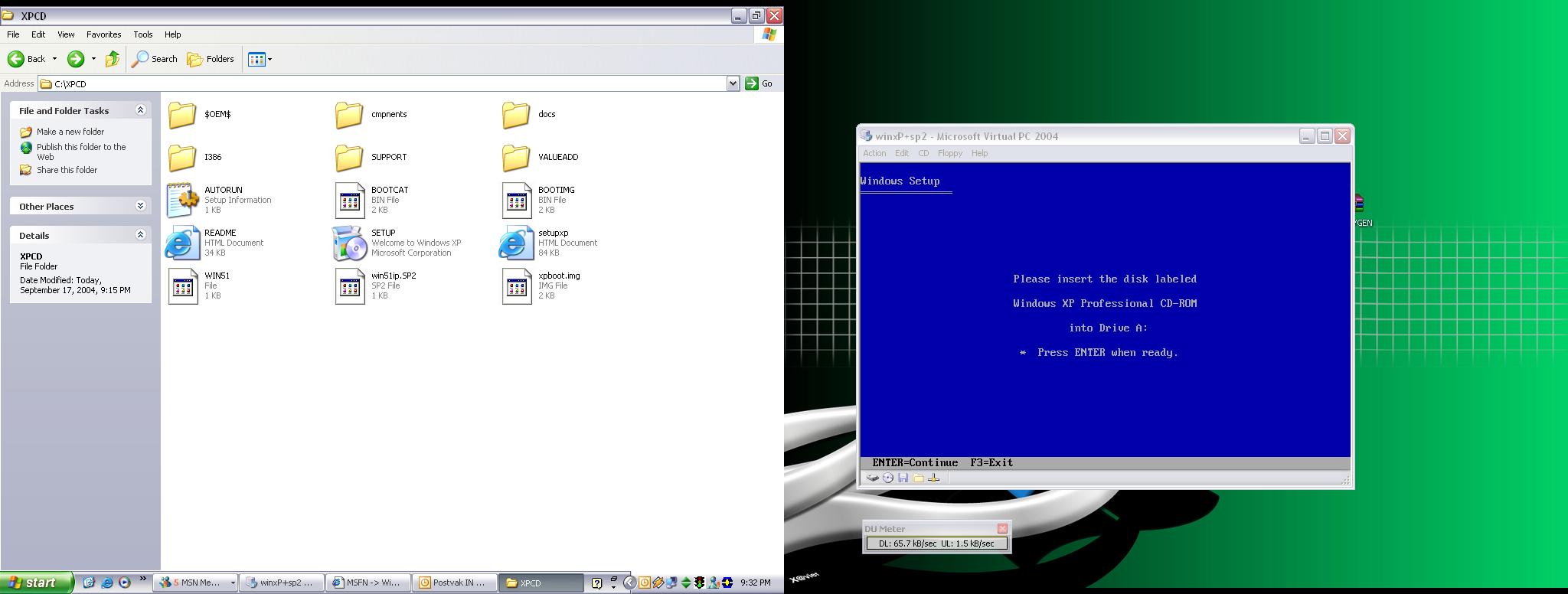The height and width of the screenshot is (594, 1568).
Task: Select the xpboot.img file icon
Action: (516, 286)
